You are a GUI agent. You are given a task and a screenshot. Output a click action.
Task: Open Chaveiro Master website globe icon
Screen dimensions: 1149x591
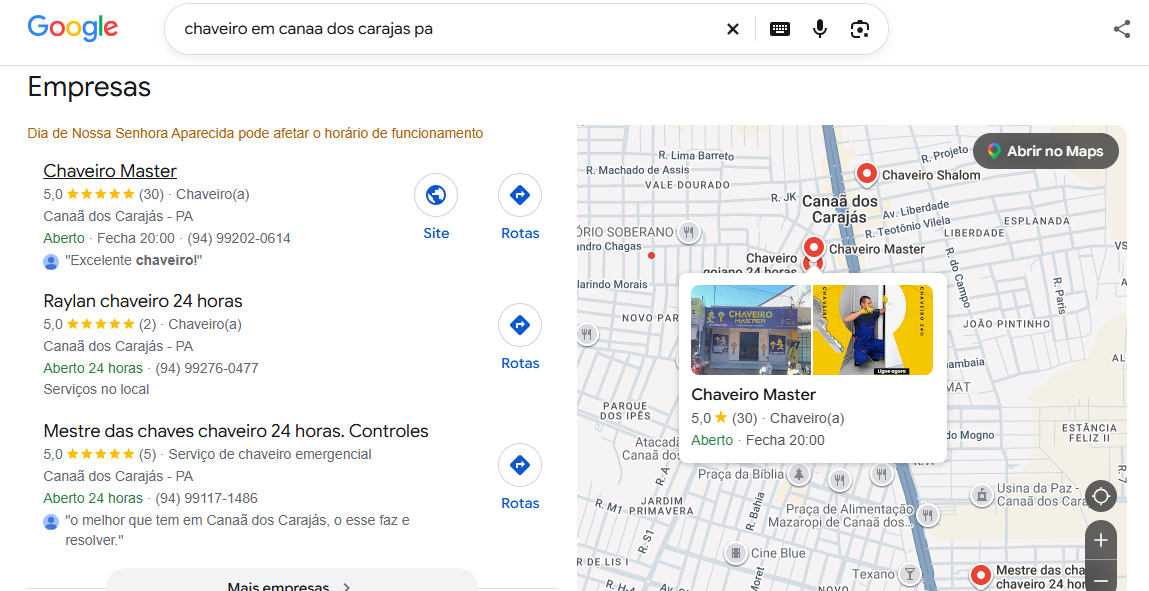(436, 196)
